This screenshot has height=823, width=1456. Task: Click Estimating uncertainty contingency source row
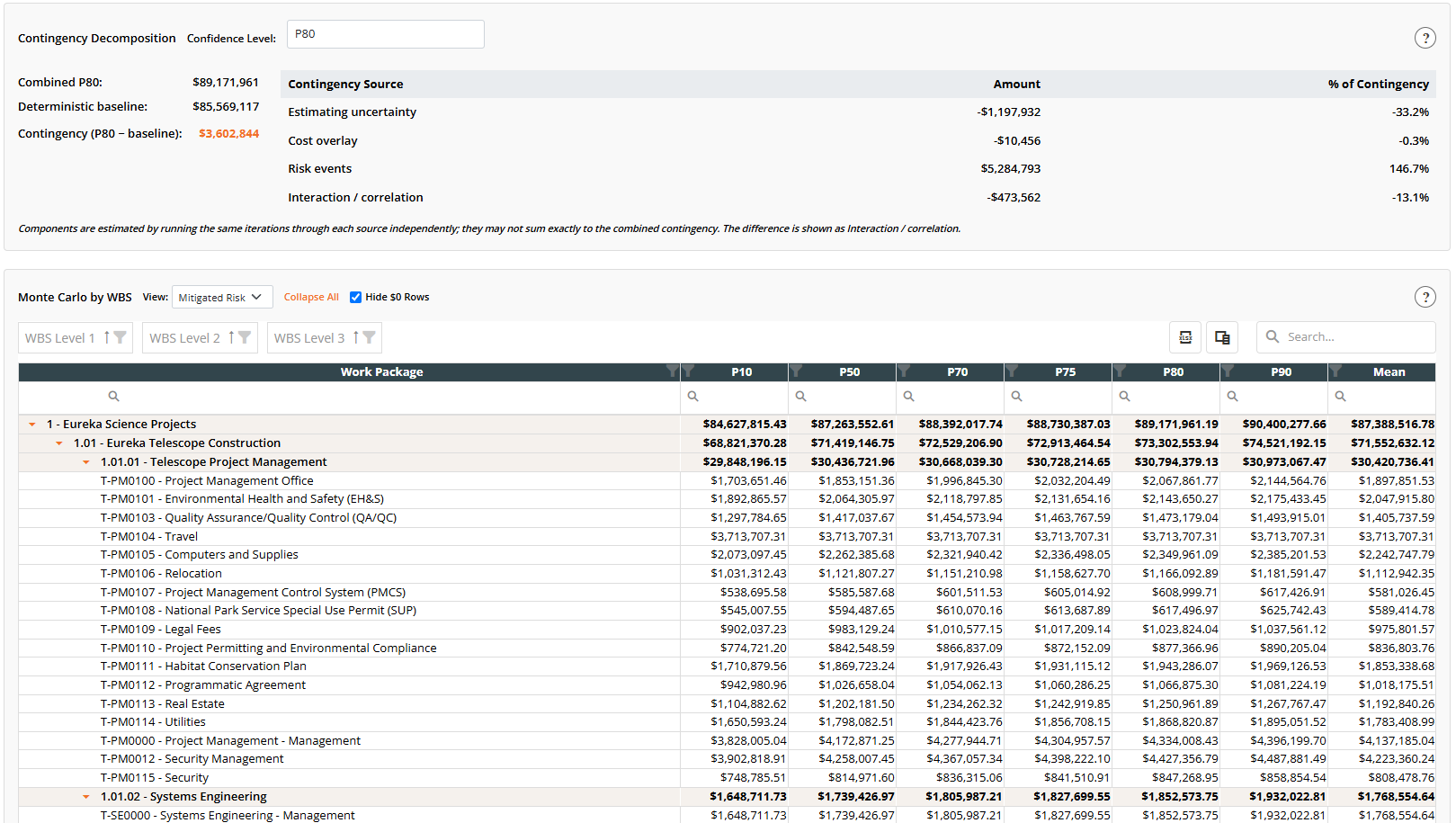(858, 112)
